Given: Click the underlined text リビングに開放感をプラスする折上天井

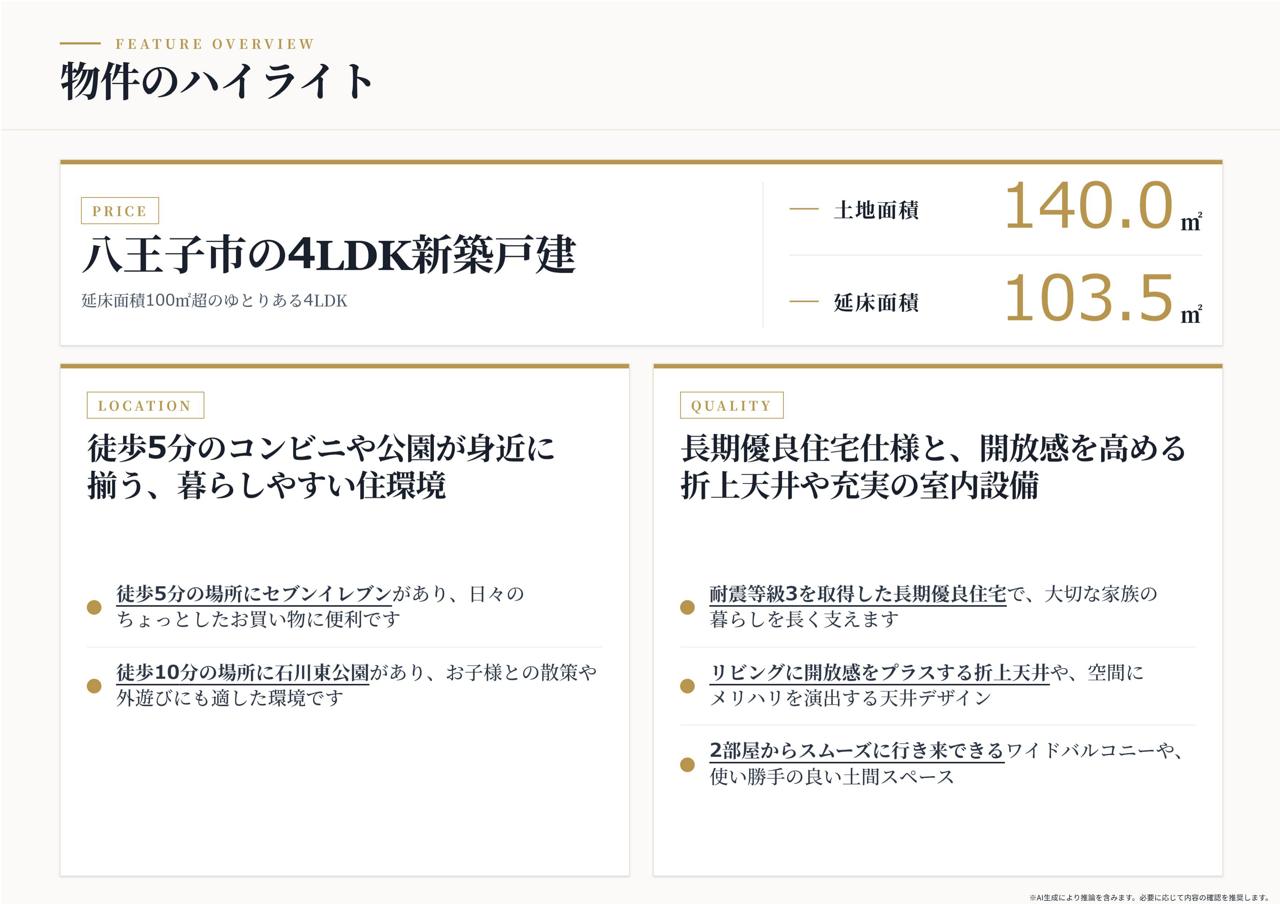Looking at the screenshot, I should [880, 673].
